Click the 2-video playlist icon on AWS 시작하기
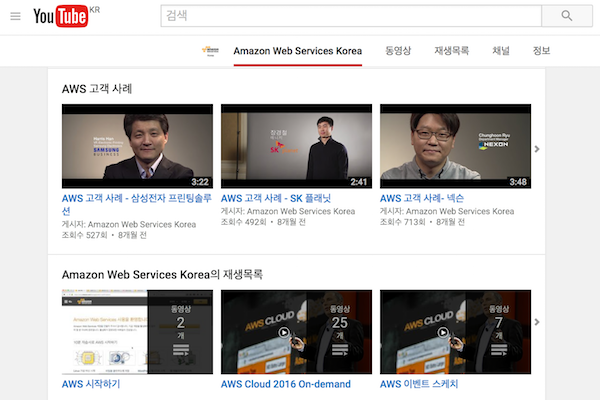The width and height of the screenshot is (600, 400). (x=181, y=350)
